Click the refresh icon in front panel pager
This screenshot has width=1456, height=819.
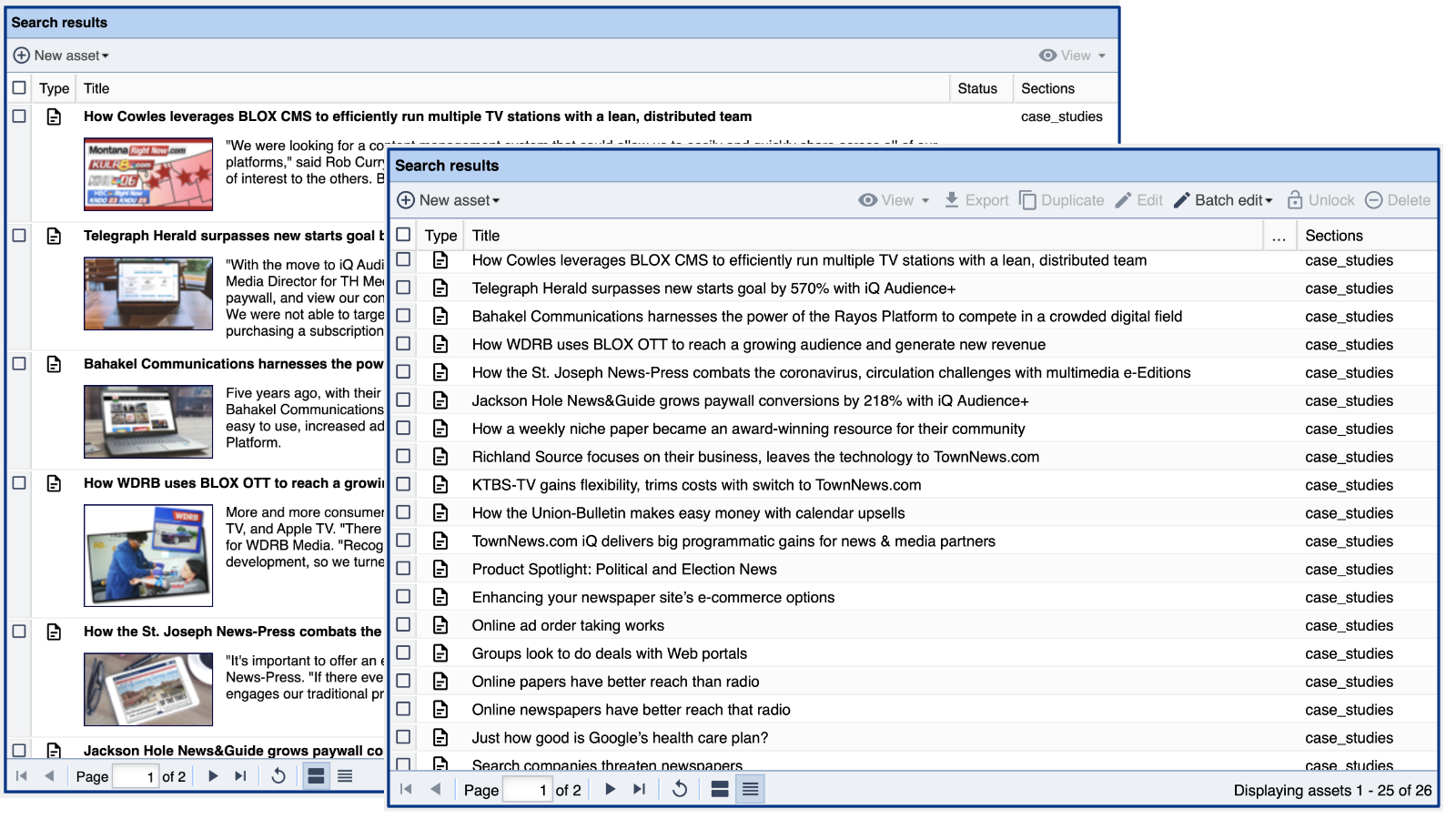click(679, 789)
